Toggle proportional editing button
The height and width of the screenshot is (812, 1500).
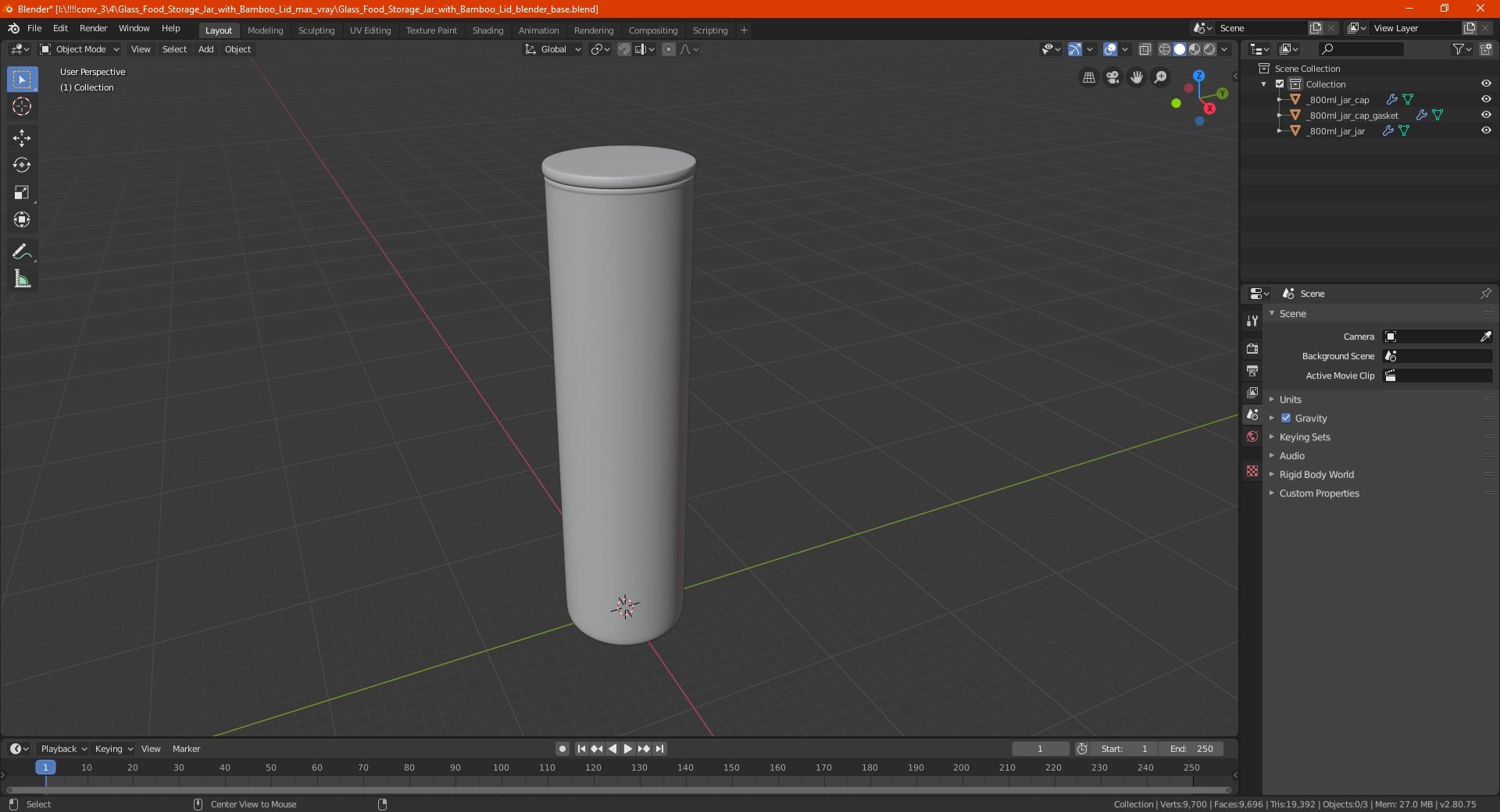point(669,49)
